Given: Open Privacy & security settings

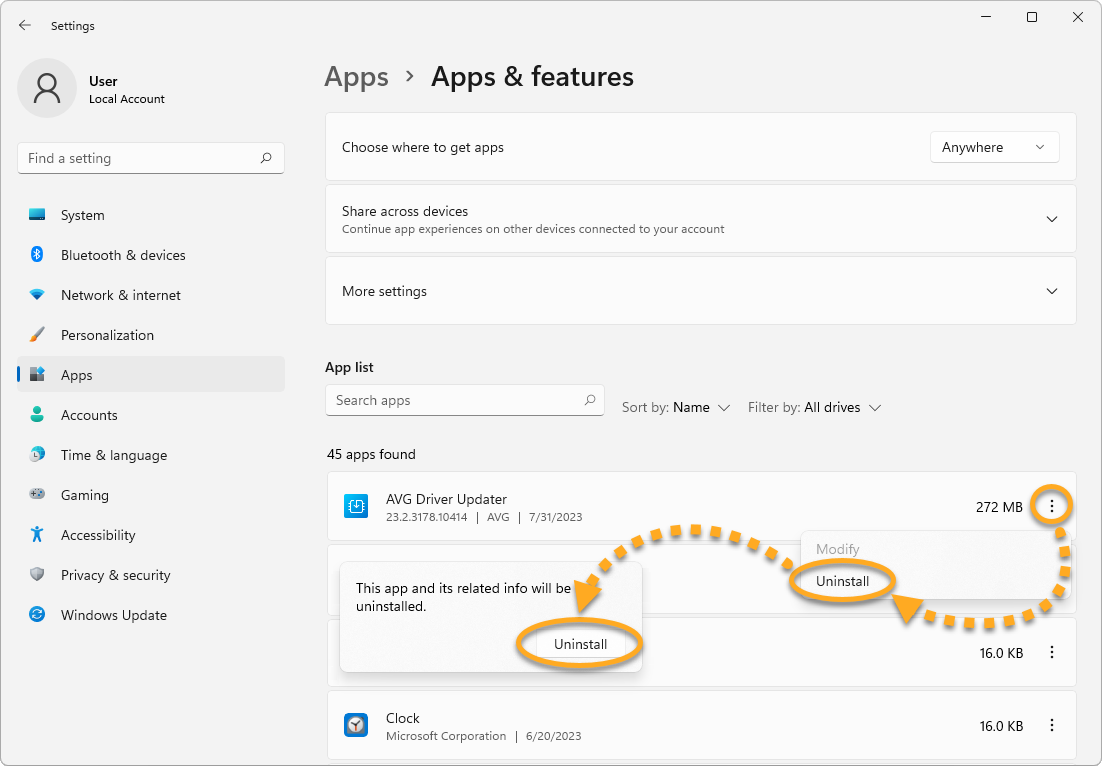Looking at the screenshot, I should click(115, 575).
